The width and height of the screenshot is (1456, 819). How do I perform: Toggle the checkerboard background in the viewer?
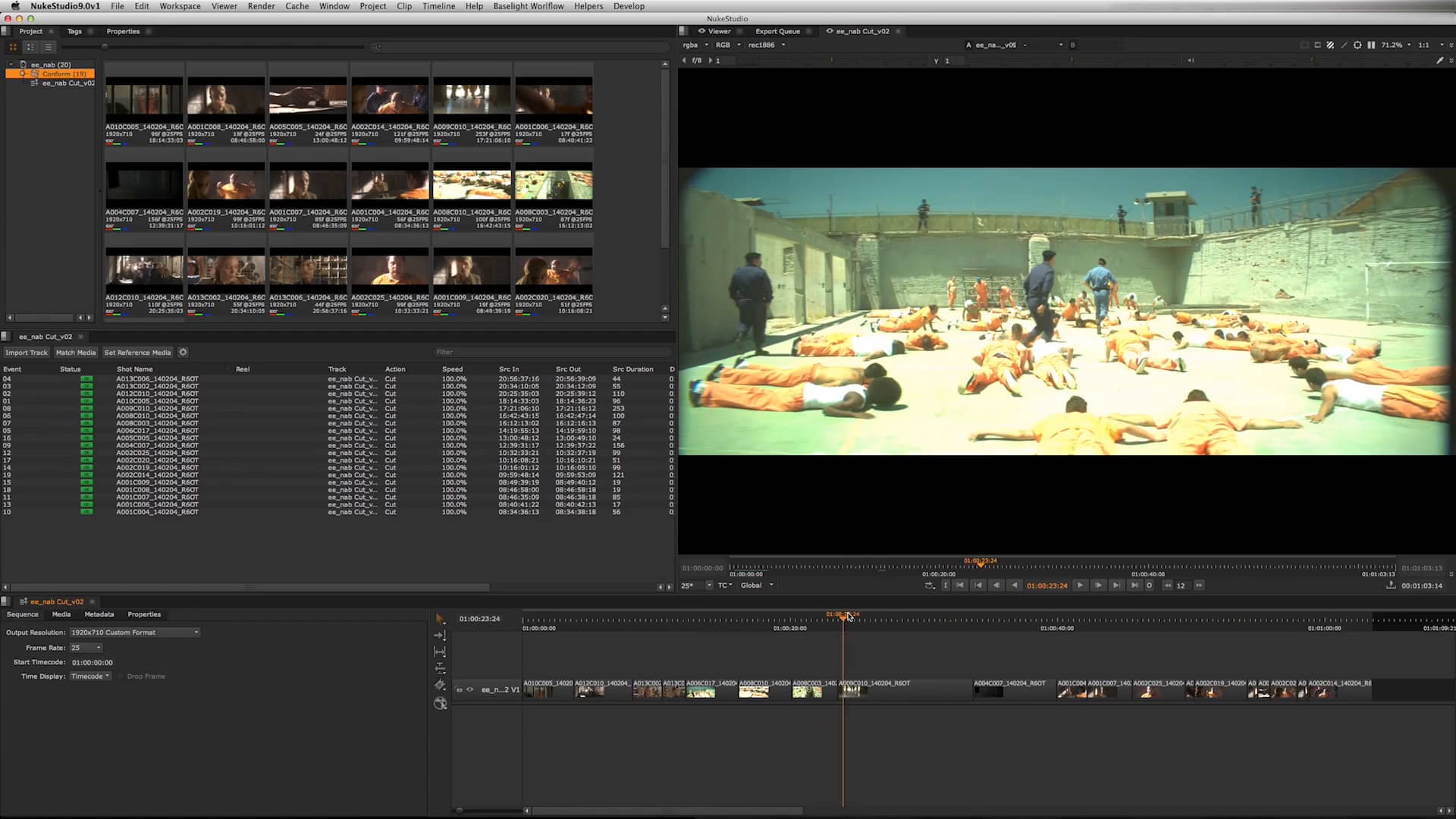(1331, 45)
